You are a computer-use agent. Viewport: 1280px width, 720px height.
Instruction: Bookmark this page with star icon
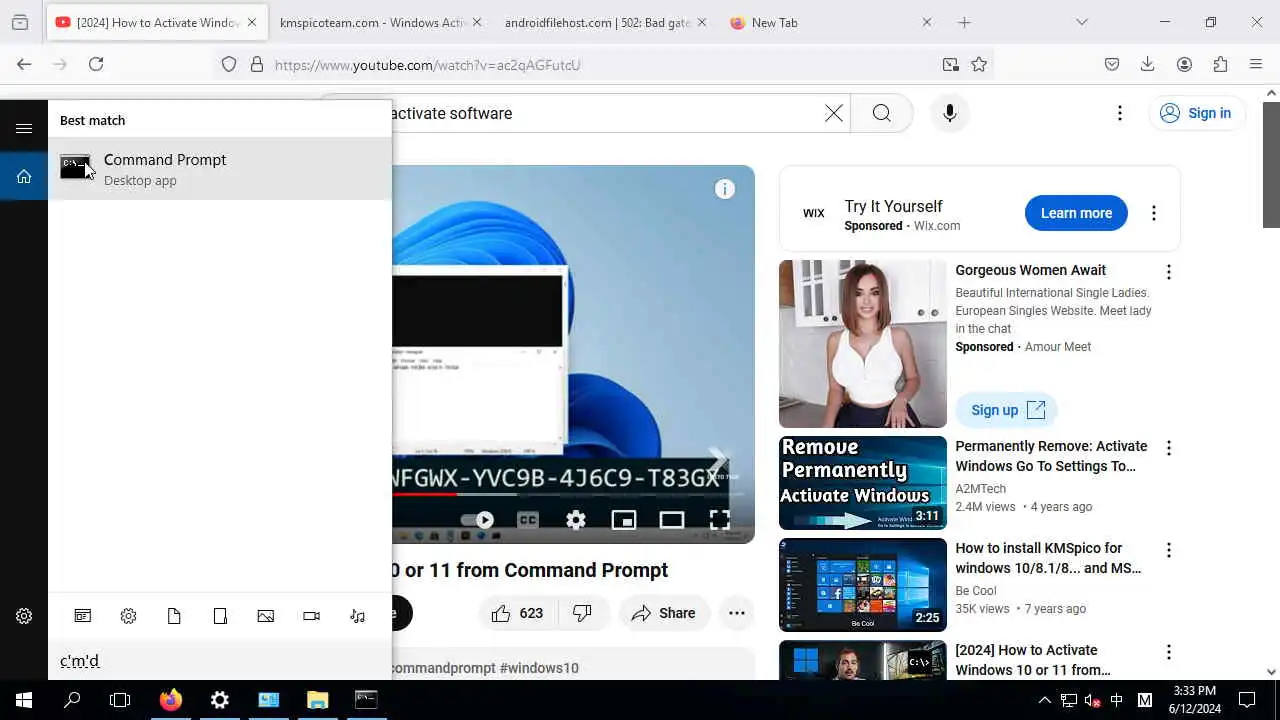[x=979, y=64]
